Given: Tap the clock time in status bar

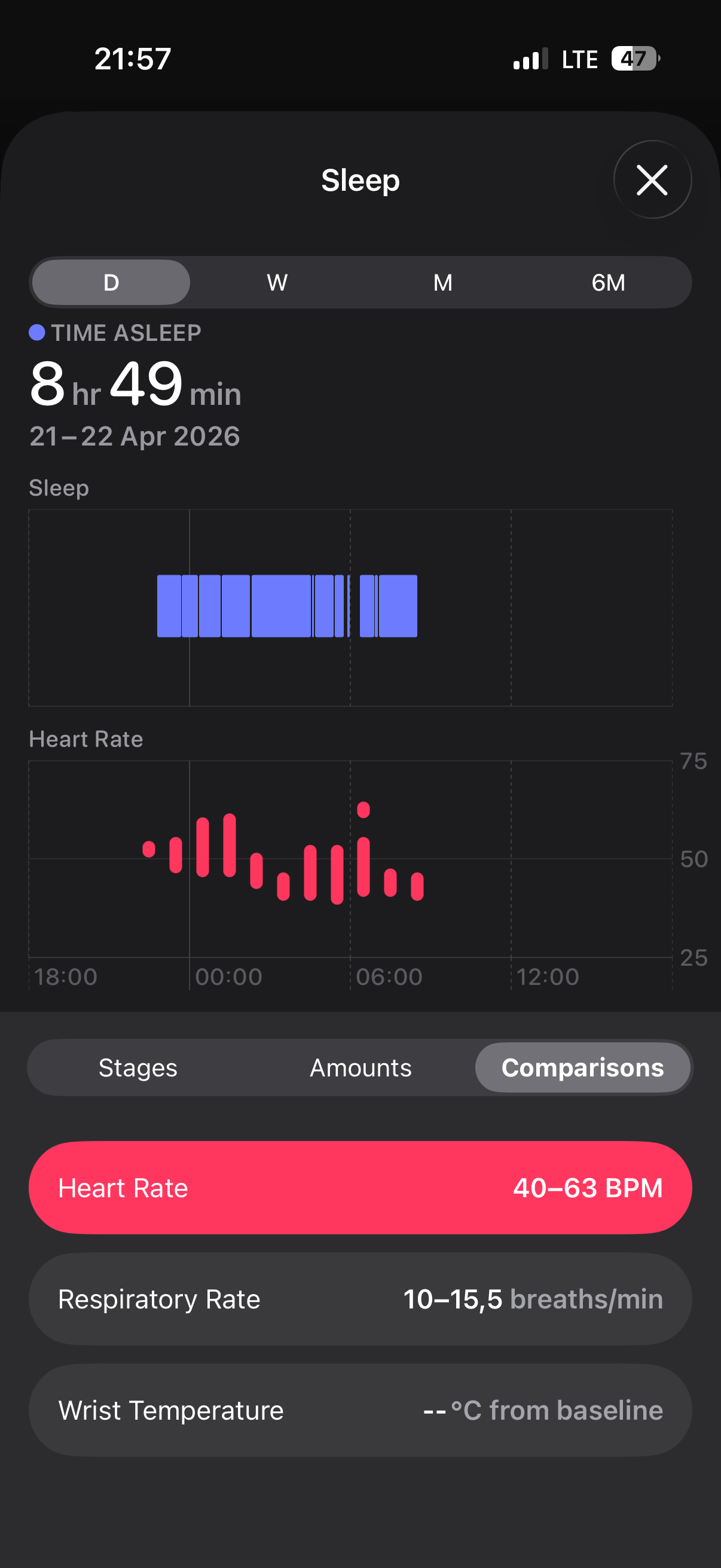Looking at the screenshot, I should [x=133, y=59].
